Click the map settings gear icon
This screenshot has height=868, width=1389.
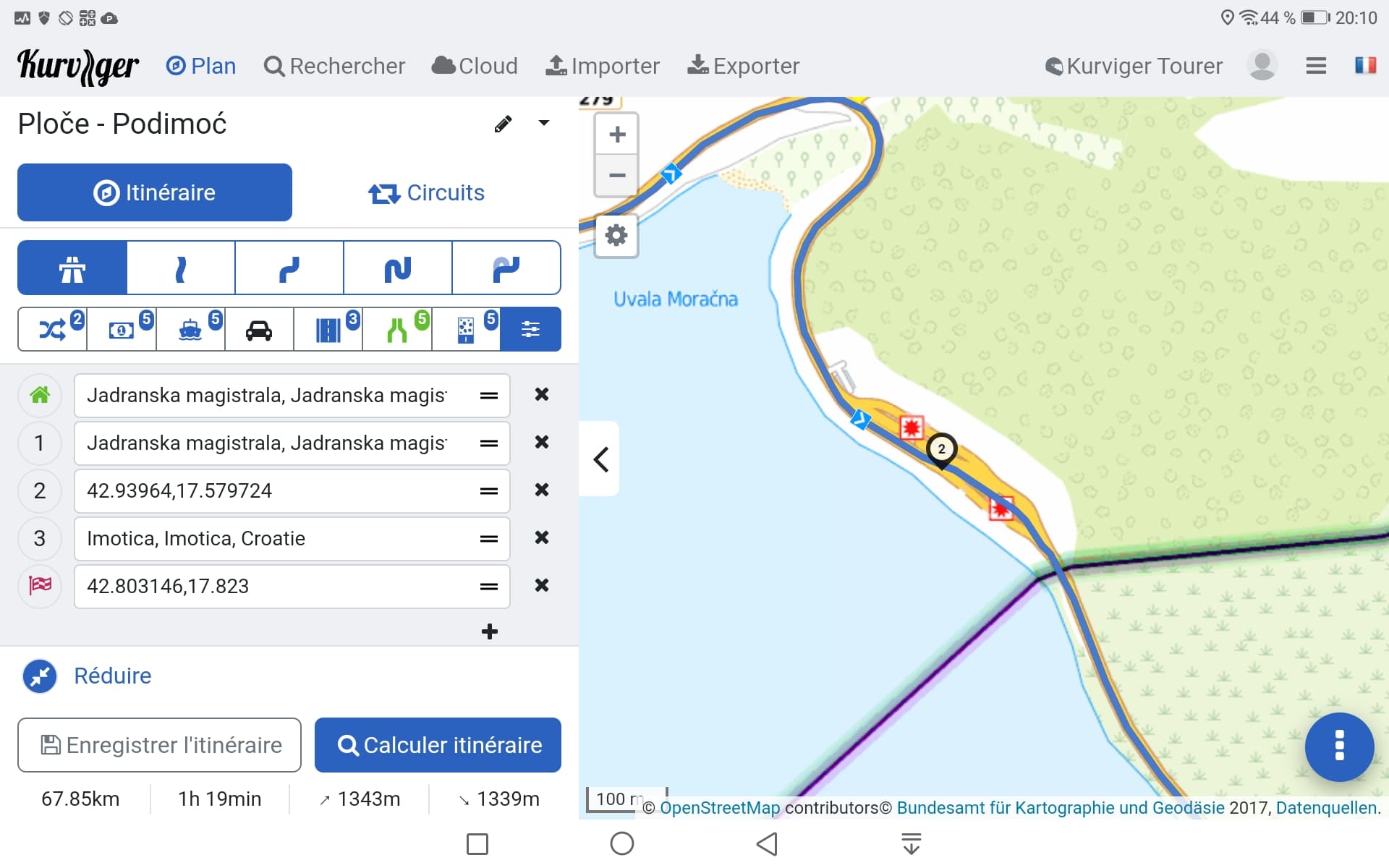(x=616, y=236)
